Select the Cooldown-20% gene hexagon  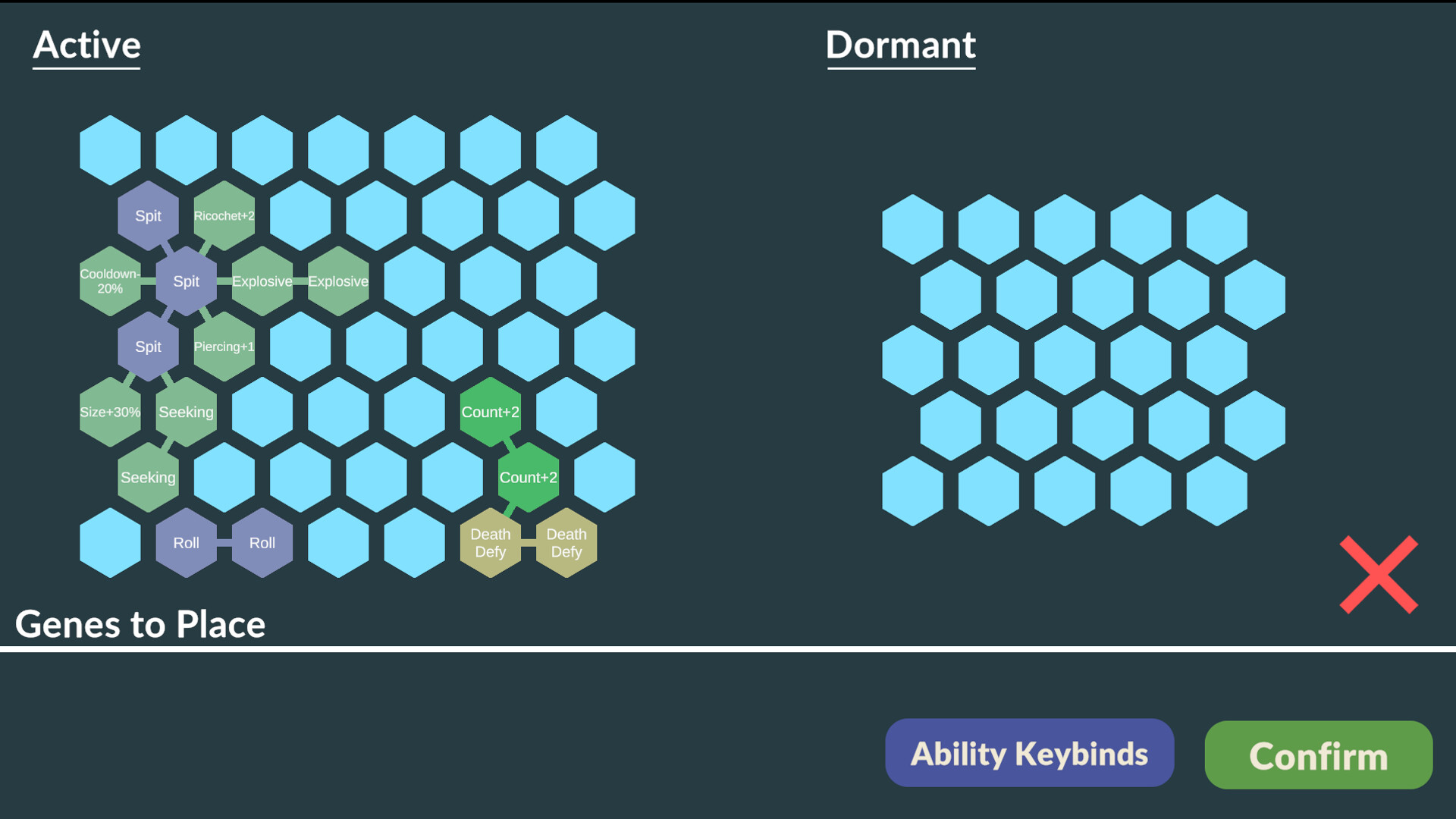110,281
